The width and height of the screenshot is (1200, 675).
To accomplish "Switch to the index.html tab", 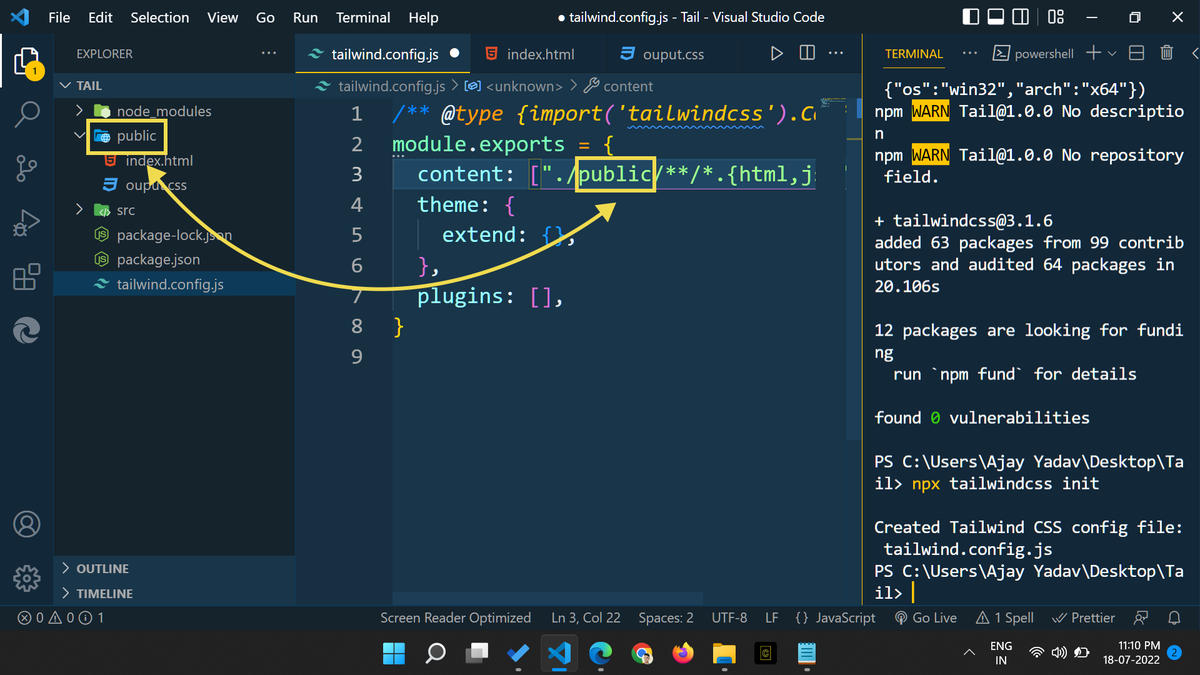I will [538, 54].
